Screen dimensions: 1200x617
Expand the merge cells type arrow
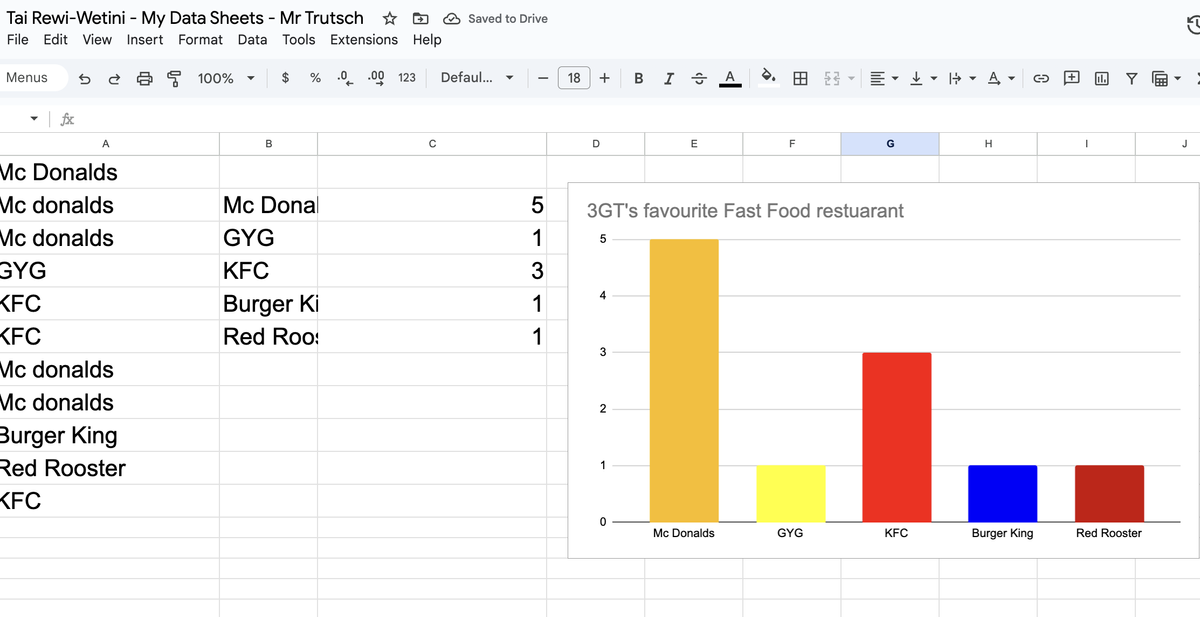[x=851, y=78]
